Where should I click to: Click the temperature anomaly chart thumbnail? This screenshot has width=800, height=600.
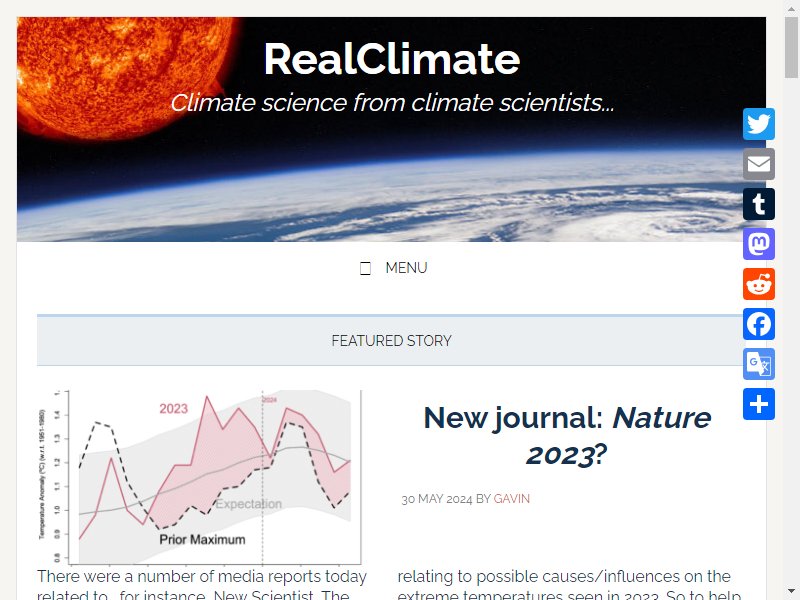(199, 478)
